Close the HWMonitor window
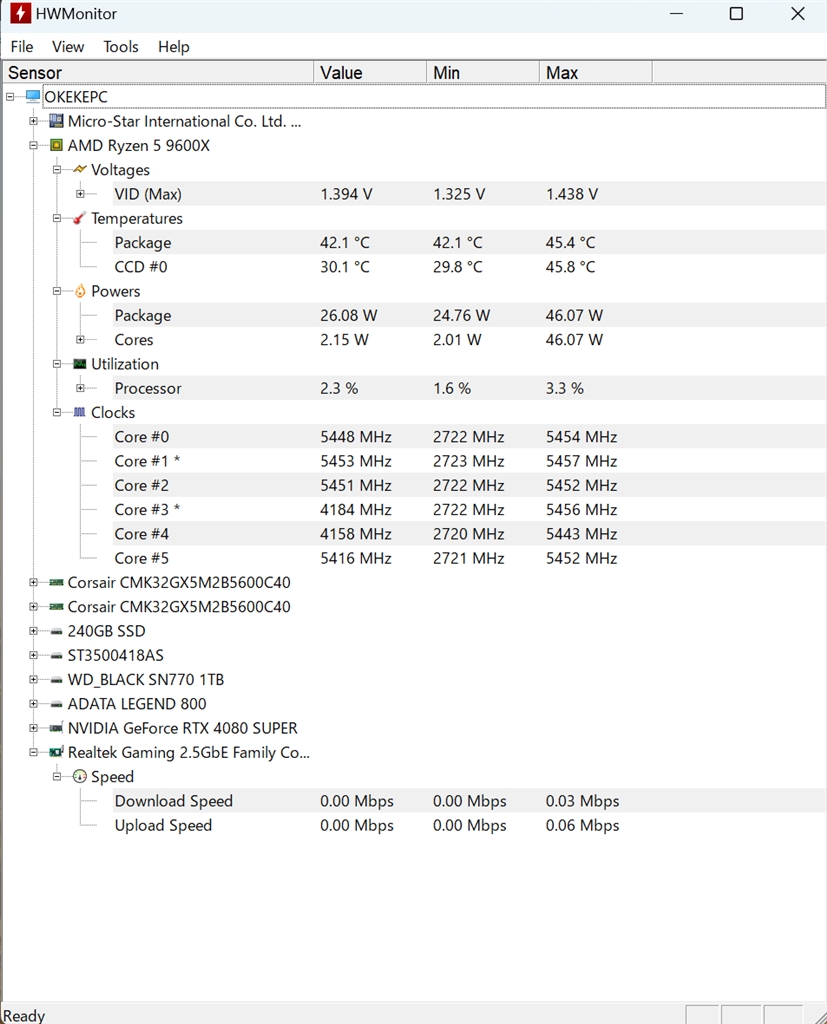 (798, 14)
